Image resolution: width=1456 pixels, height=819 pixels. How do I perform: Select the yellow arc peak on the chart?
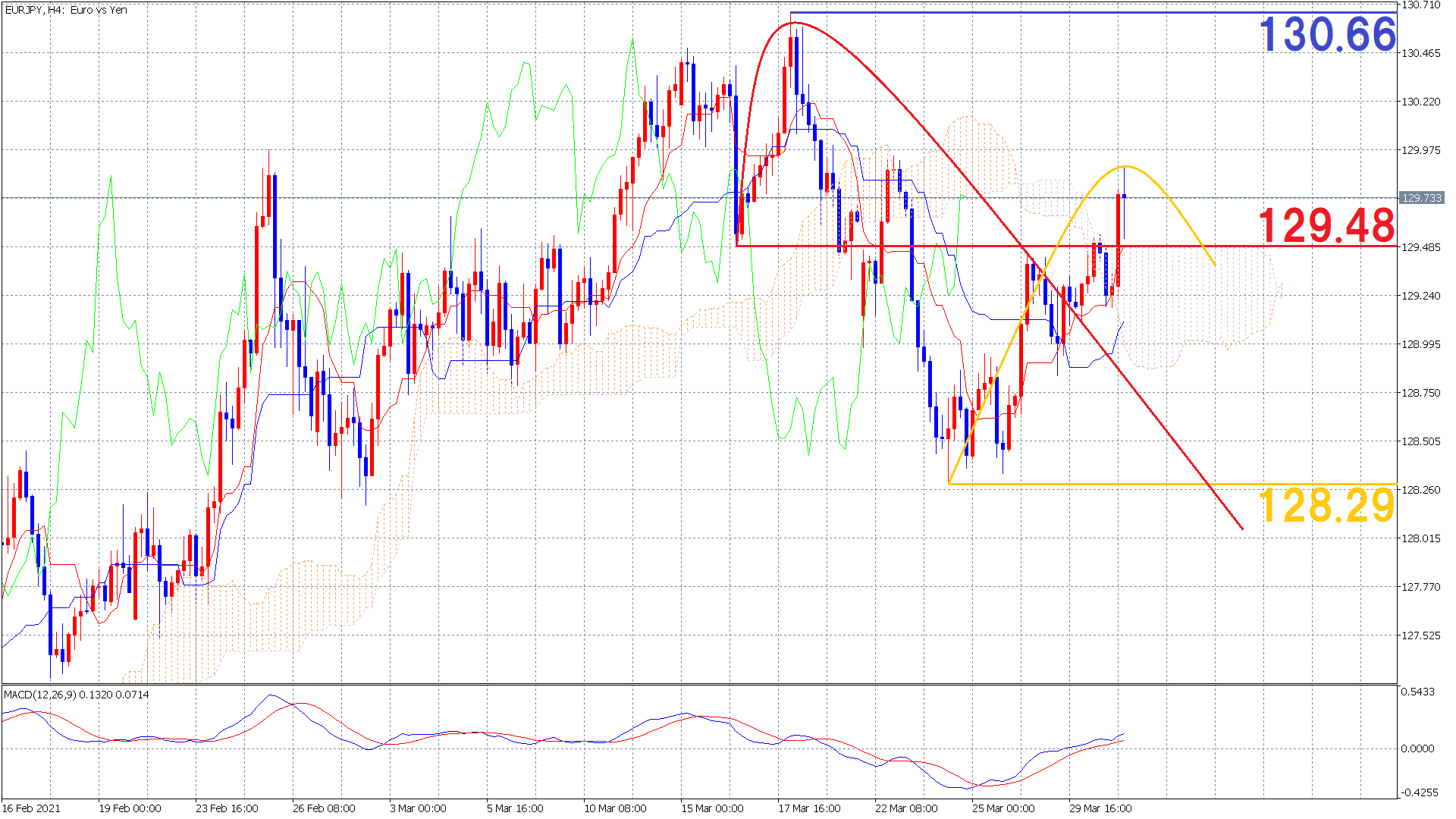1125,166
